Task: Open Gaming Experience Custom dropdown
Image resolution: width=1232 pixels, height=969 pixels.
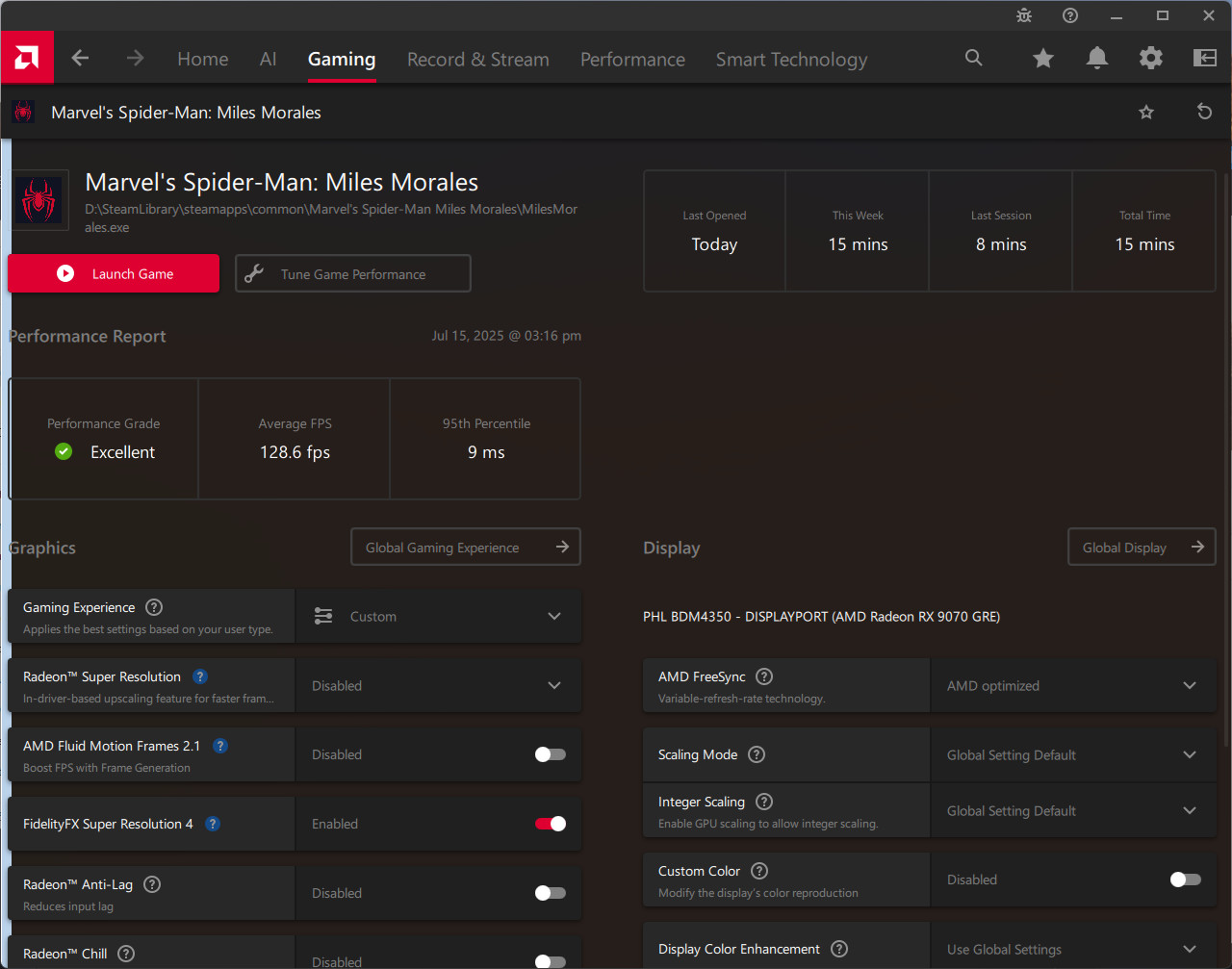Action: point(439,616)
